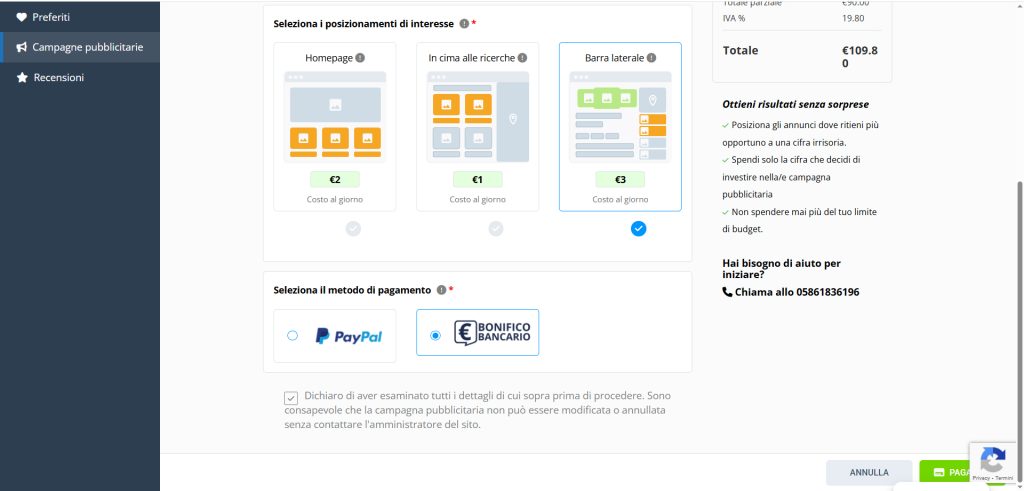Open Preferiti in the sidebar
Screen dimensions: 1024x491
click(x=50, y=17)
